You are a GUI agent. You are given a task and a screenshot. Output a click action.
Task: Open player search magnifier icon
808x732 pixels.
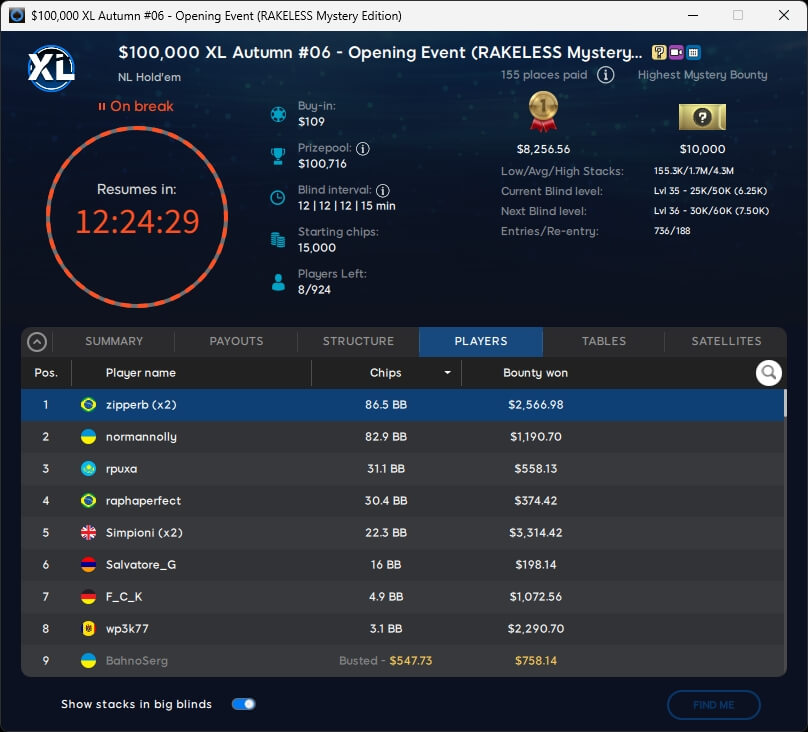(768, 373)
